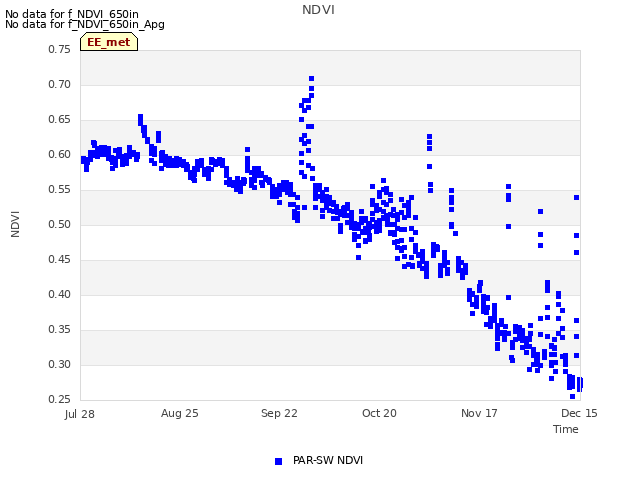Click the 0.55 y-axis value
The width and height of the screenshot is (640, 480).
tap(60, 189)
